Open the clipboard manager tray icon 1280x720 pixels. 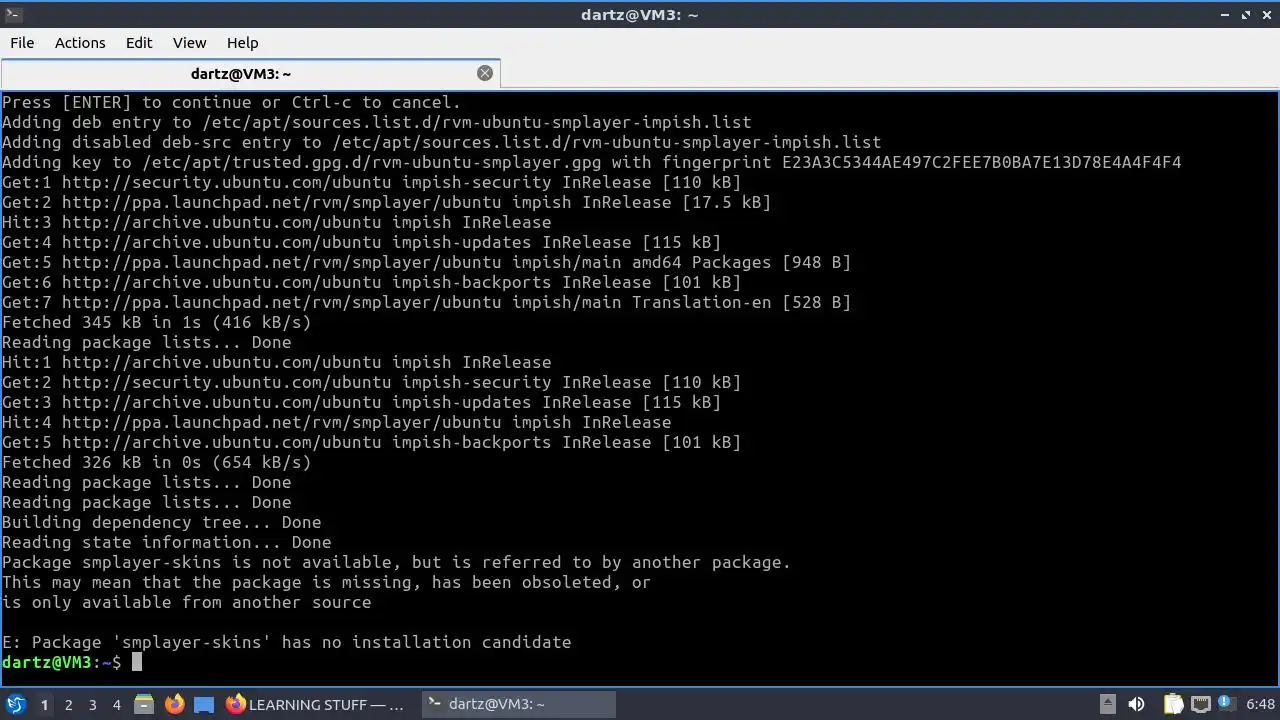1173,705
